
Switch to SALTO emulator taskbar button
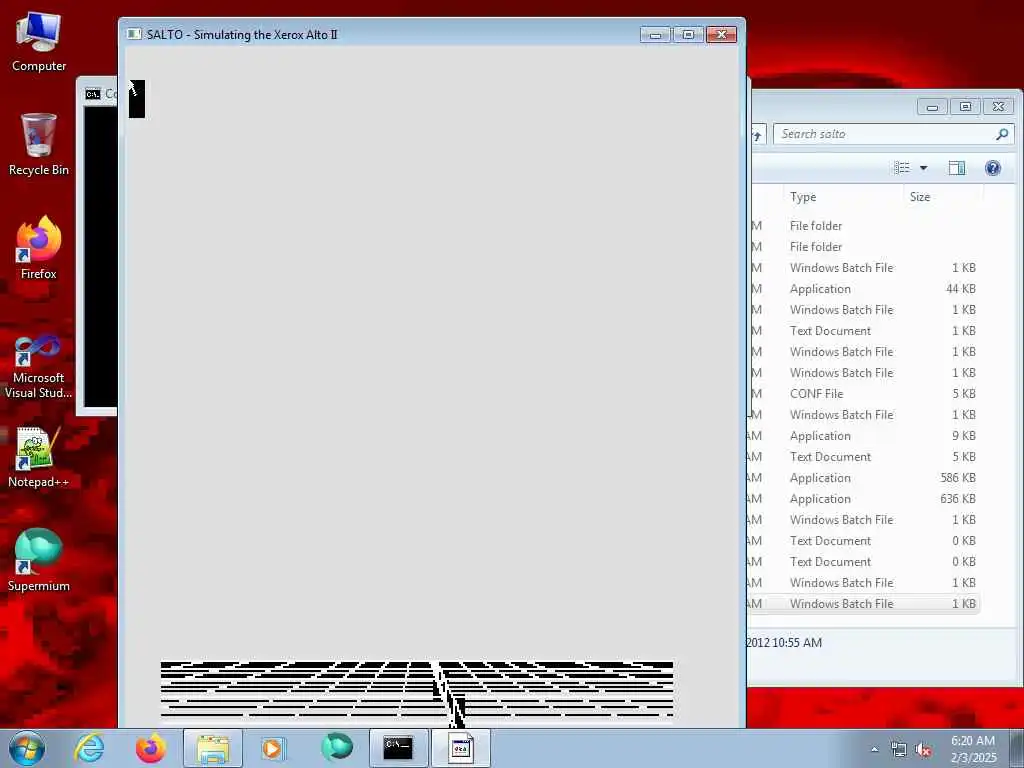[460, 748]
